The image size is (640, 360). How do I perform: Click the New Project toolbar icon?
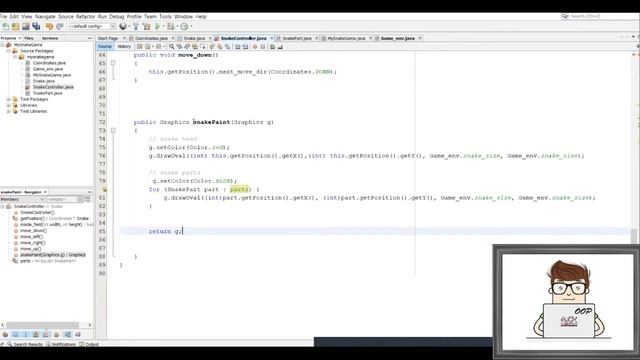pos(16,27)
